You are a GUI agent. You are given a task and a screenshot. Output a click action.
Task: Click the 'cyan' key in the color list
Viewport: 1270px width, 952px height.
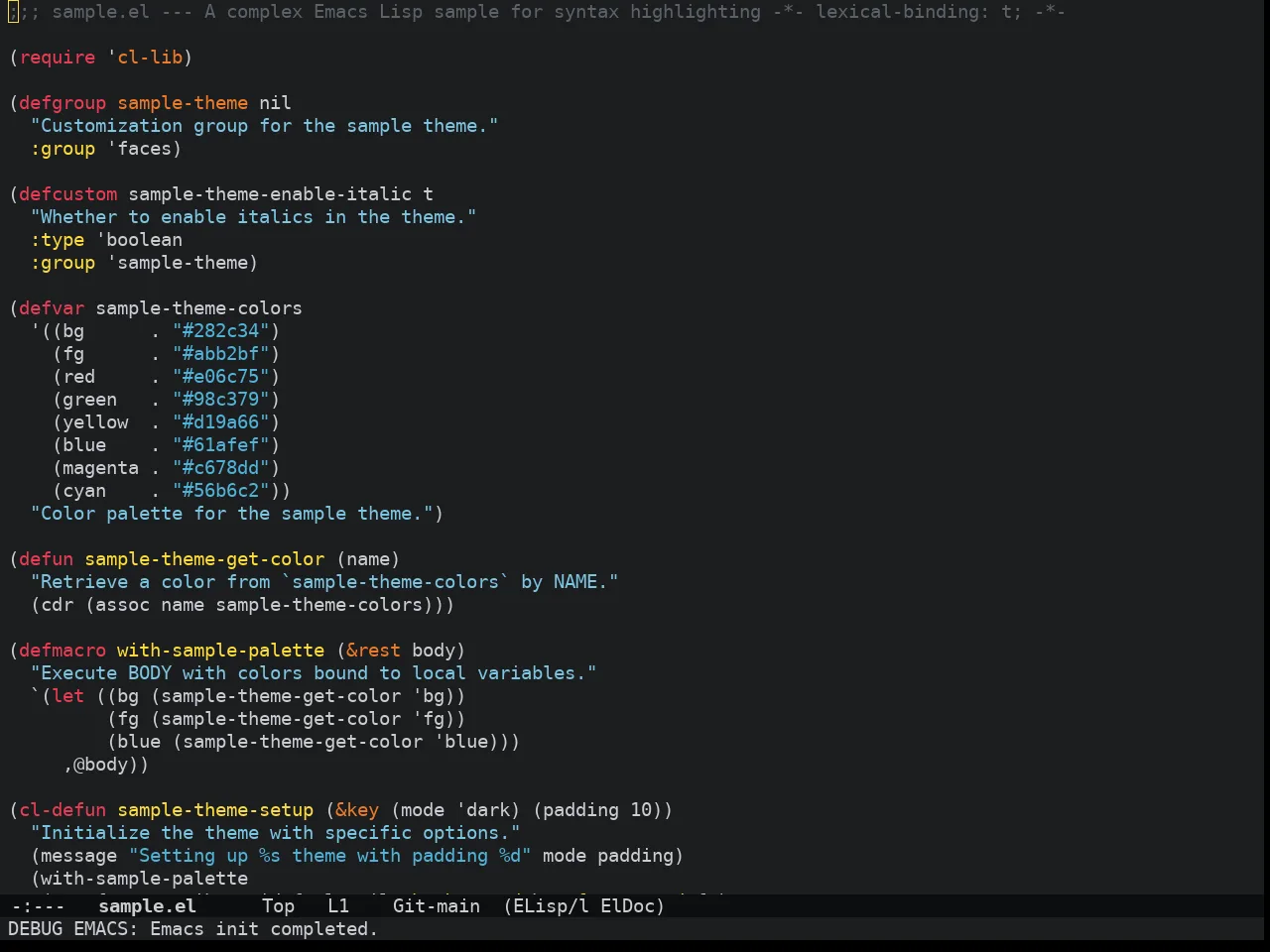tap(84, 491)
